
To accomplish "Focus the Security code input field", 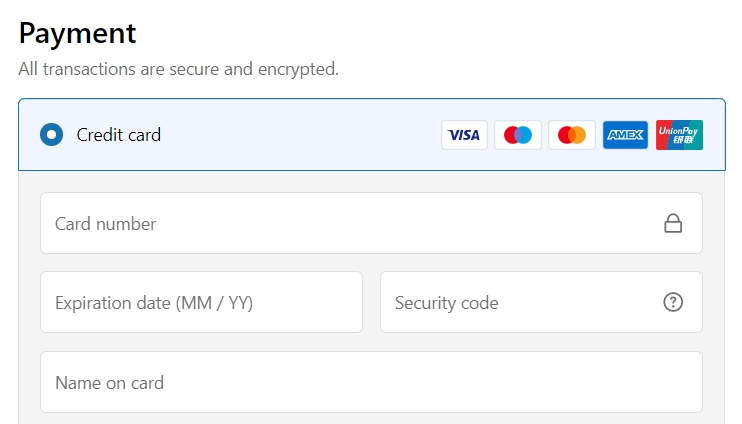I will point(541,302).
